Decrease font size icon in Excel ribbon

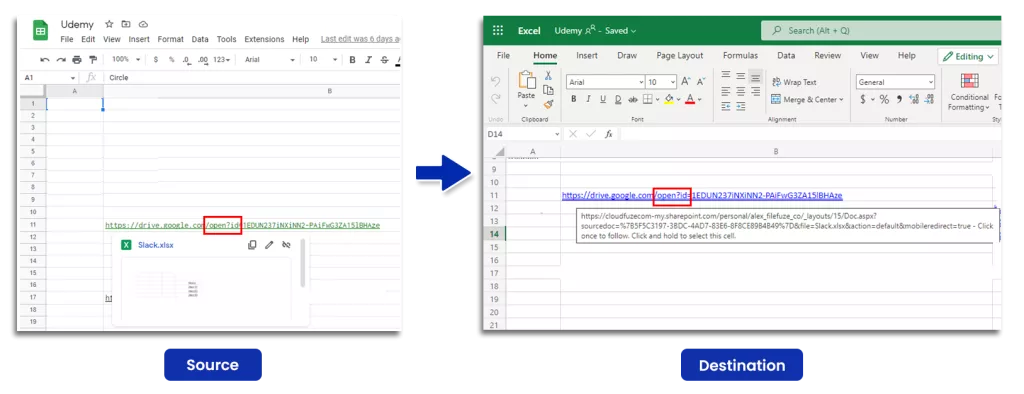[x=701, y=82]
